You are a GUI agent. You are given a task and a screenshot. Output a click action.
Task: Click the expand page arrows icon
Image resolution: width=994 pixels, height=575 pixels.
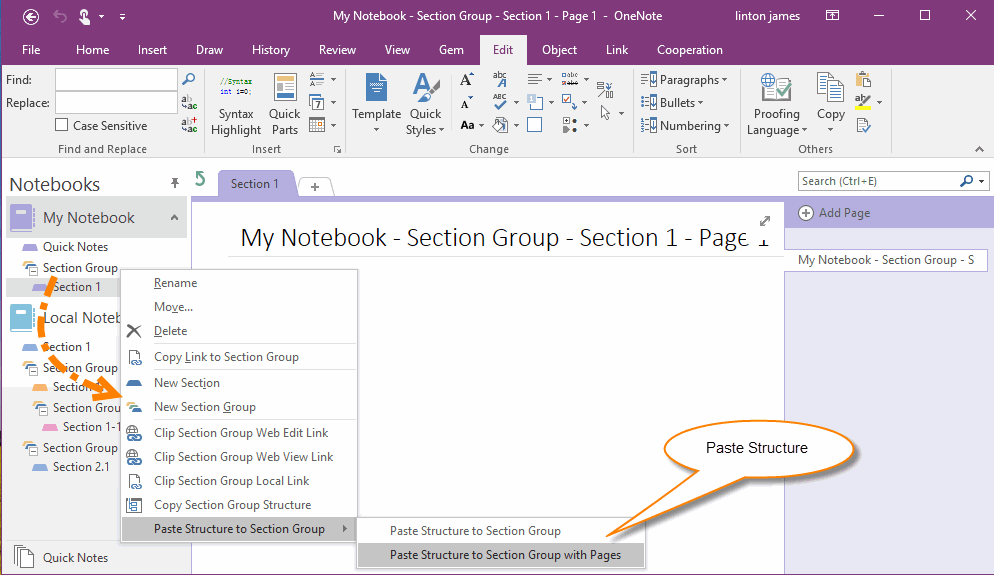click(765, 221)
